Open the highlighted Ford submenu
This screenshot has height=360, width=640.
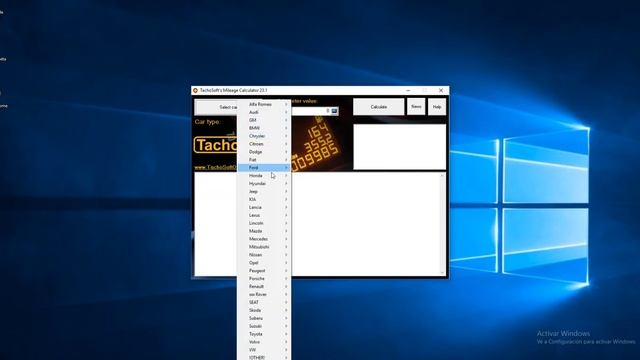[x=264, y=168]
